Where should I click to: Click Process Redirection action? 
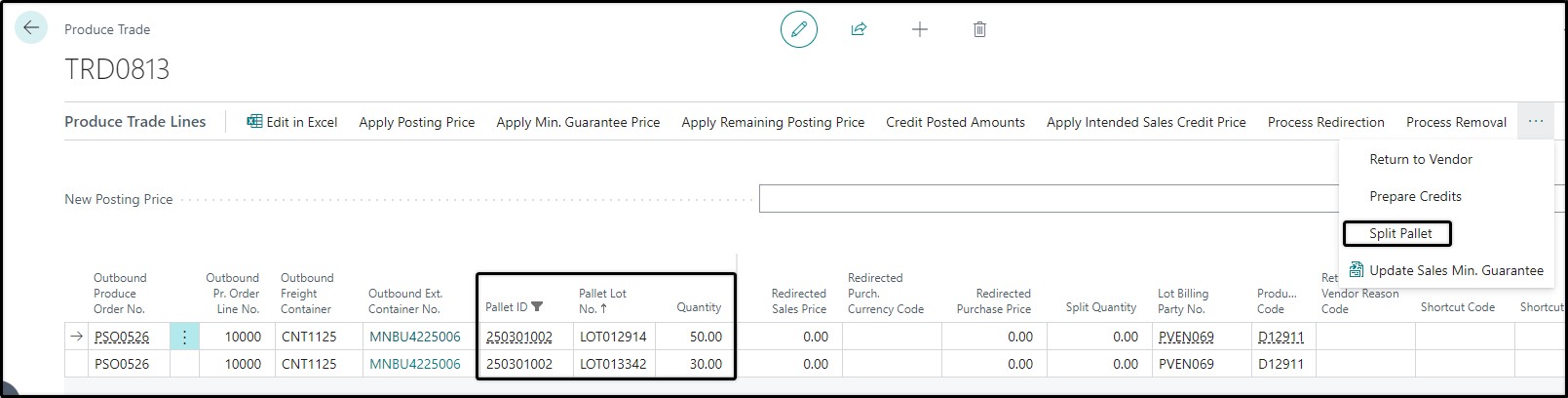click(1325, 122)
